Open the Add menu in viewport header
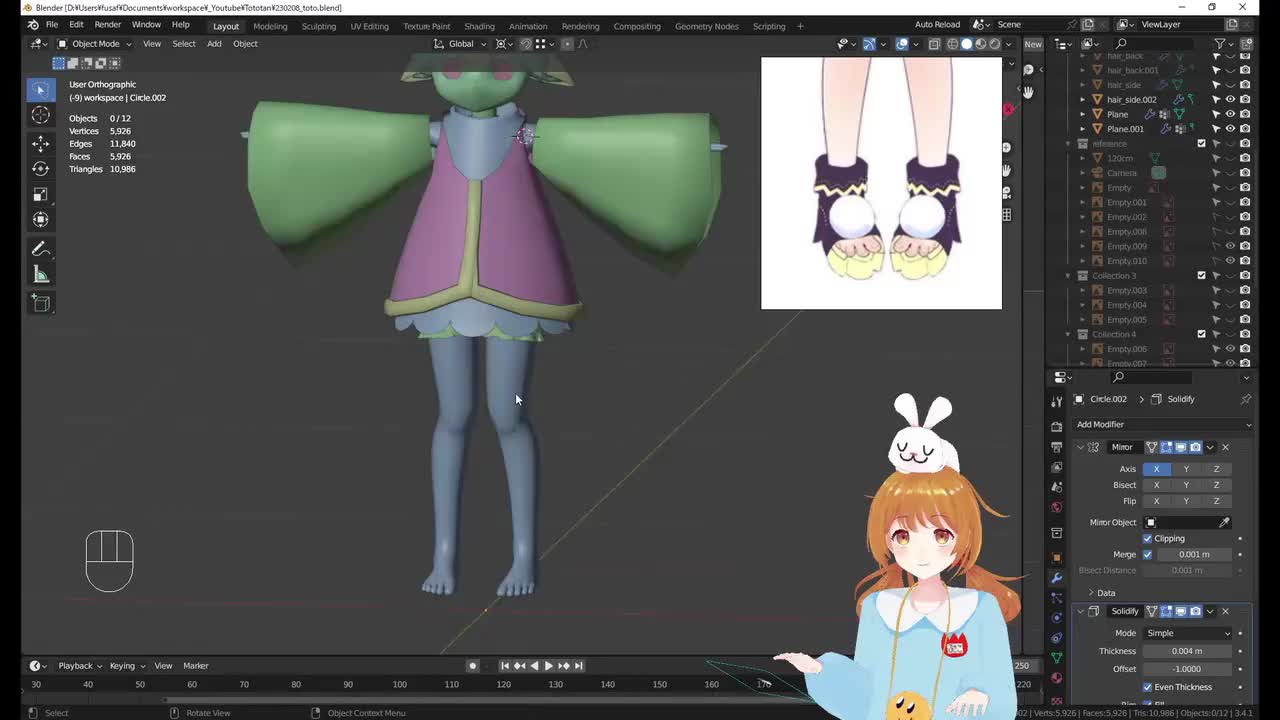 (x=214, y=44)
